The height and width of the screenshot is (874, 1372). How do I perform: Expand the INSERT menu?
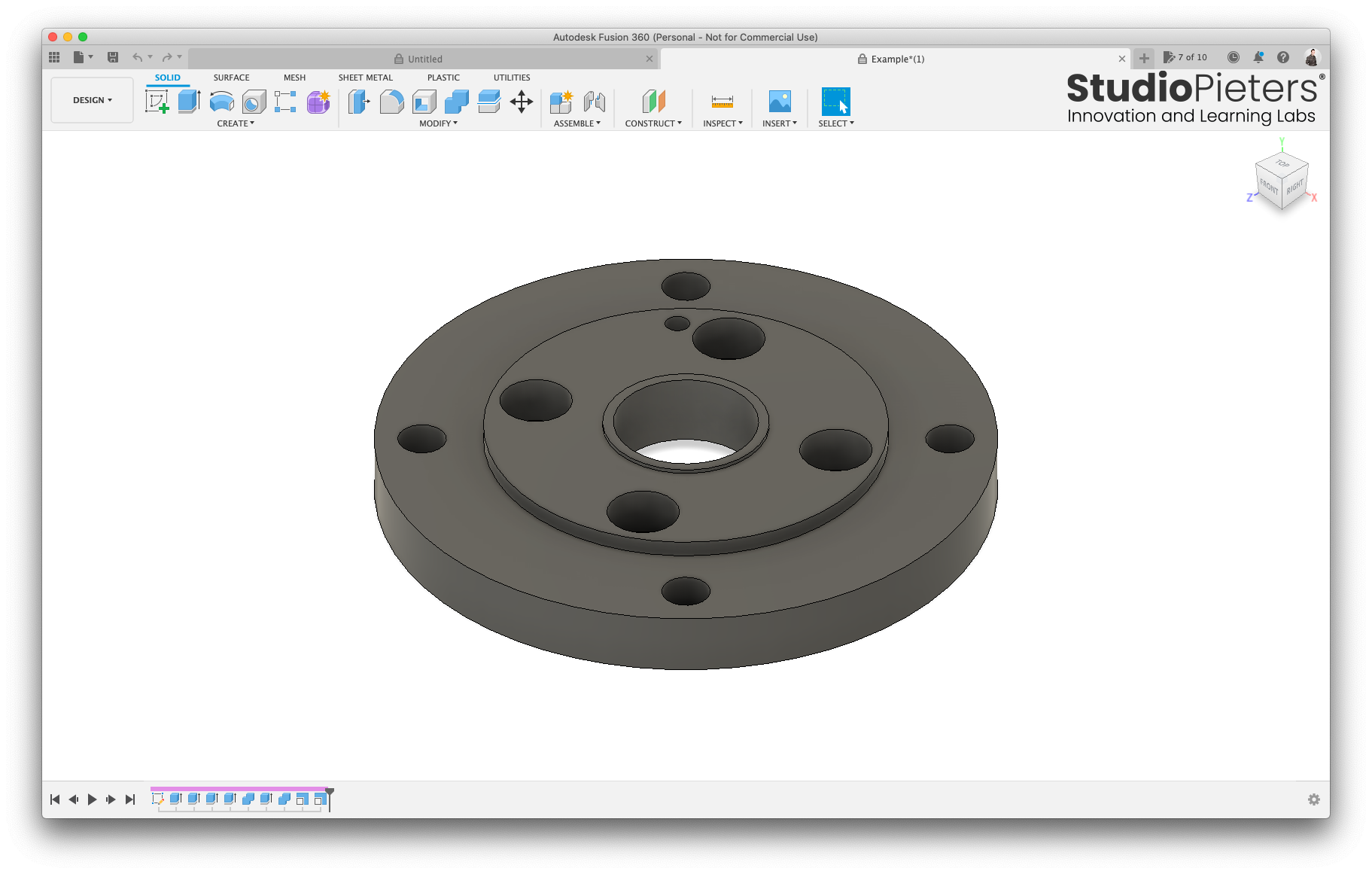pos(780,123)
